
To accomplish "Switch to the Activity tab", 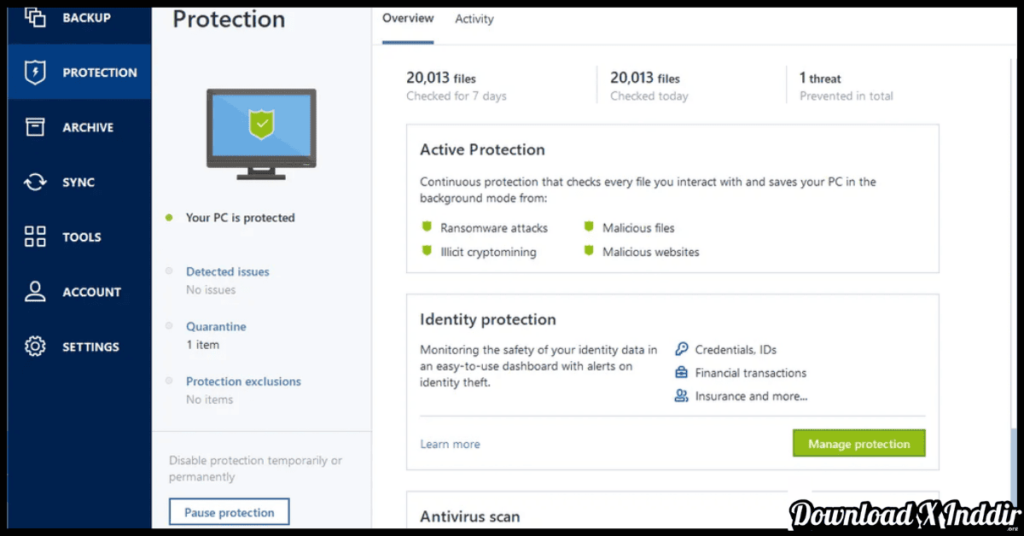I will 474,19.
